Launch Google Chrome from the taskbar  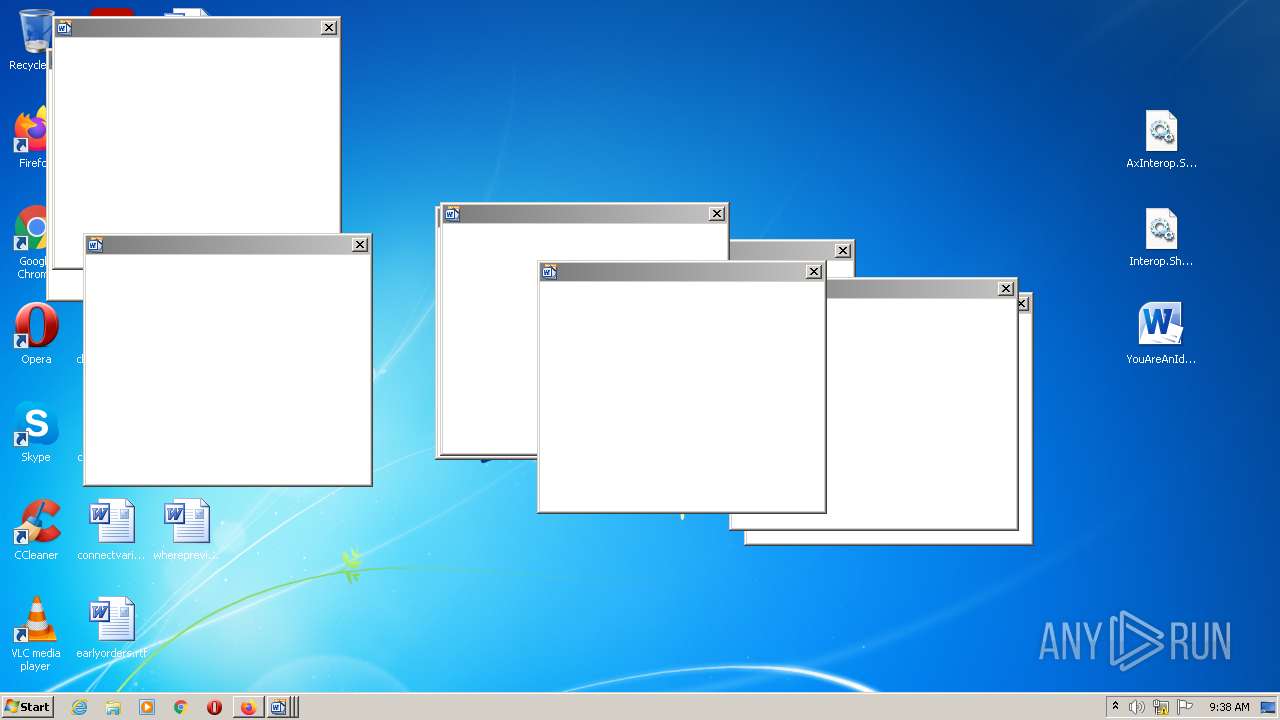click(181, 707)
